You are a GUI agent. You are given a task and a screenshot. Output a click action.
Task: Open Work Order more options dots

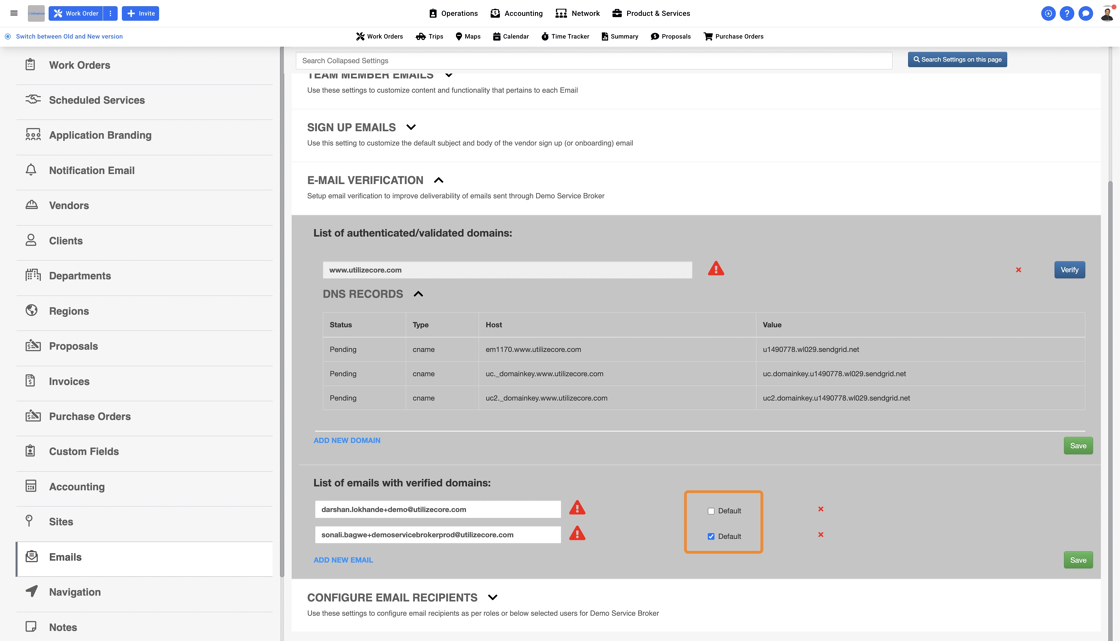[111, 13]
